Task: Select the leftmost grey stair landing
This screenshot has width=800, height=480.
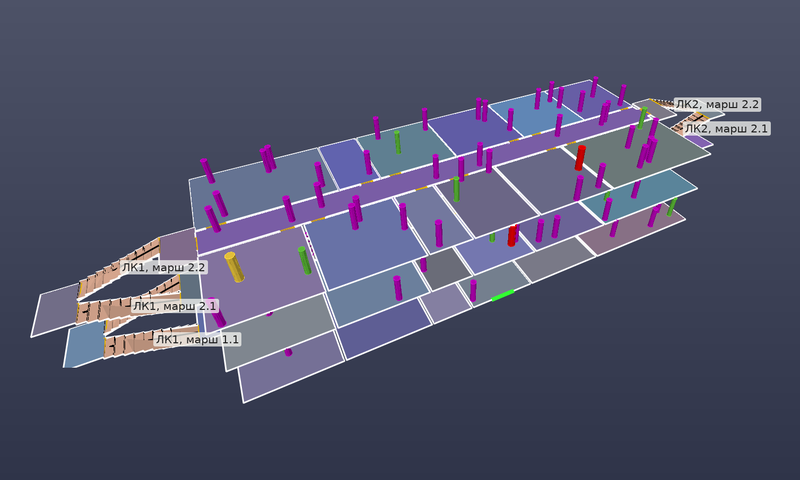Action: coord(55,310)
